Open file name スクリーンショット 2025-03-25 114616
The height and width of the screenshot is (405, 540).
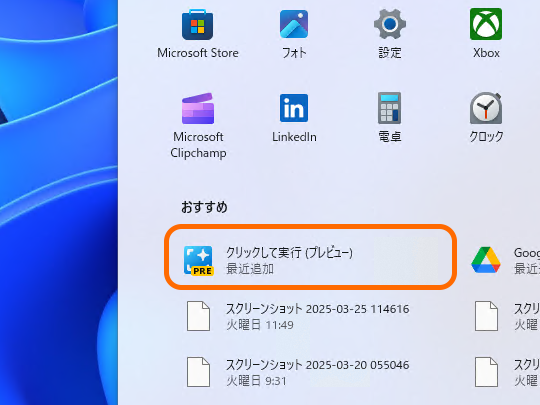(x=318, y=309)
